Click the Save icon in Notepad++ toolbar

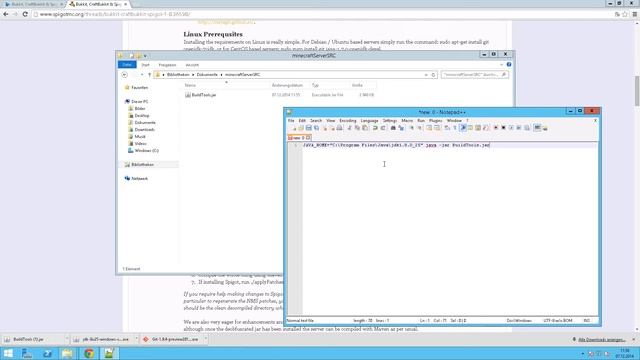(x=309, y=128)
